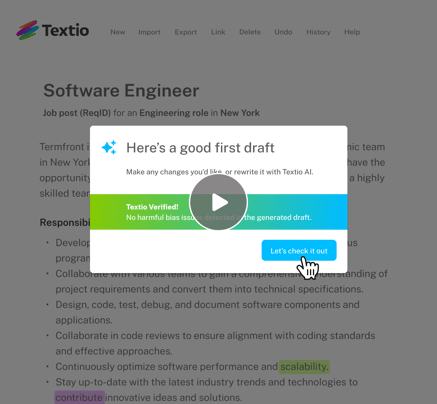Click the "Here's a good first draft" heading

tap(200, 148)
